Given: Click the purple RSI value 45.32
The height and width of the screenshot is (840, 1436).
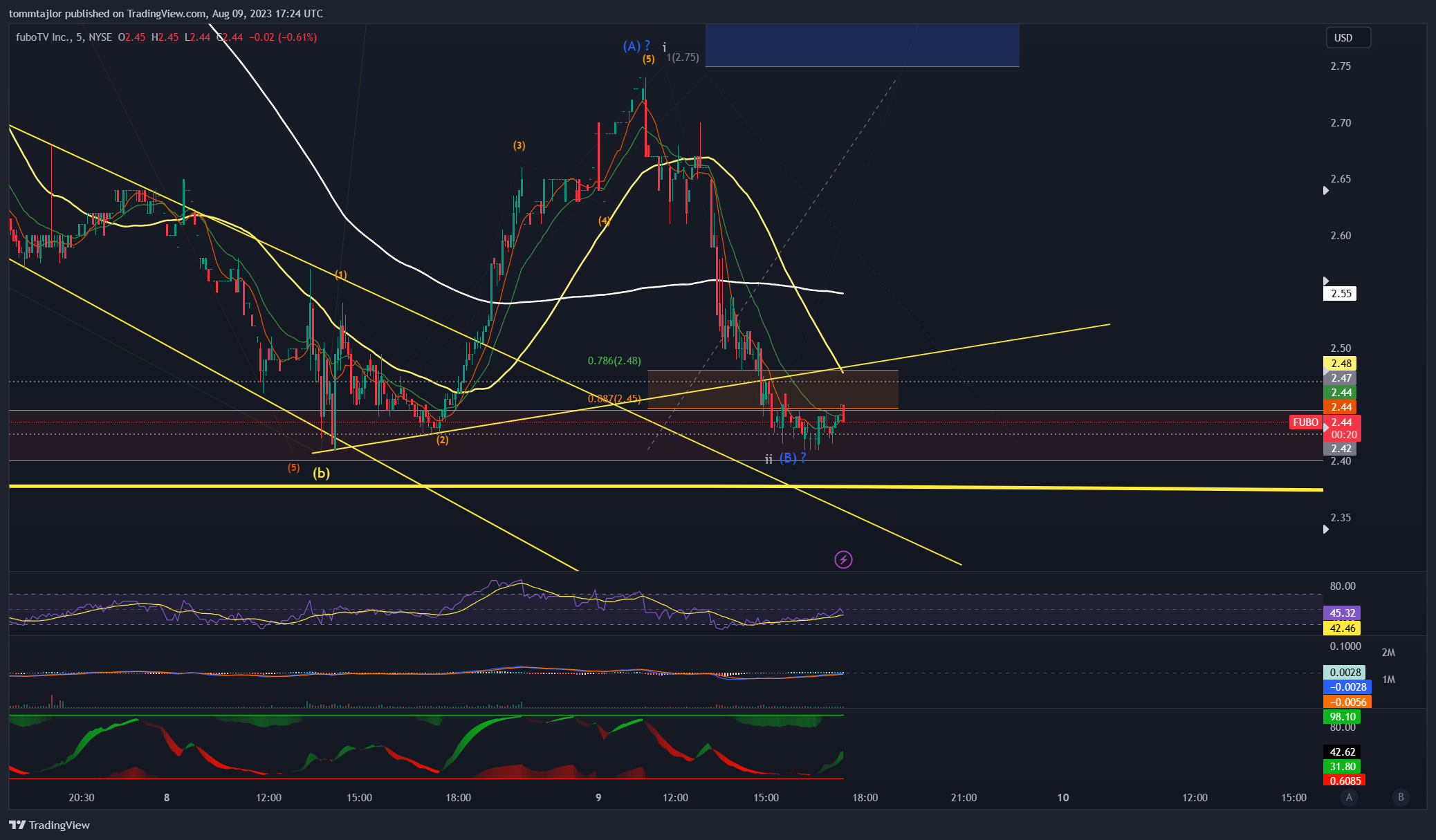Looking at the screenshot, I should pos(1342,613).
